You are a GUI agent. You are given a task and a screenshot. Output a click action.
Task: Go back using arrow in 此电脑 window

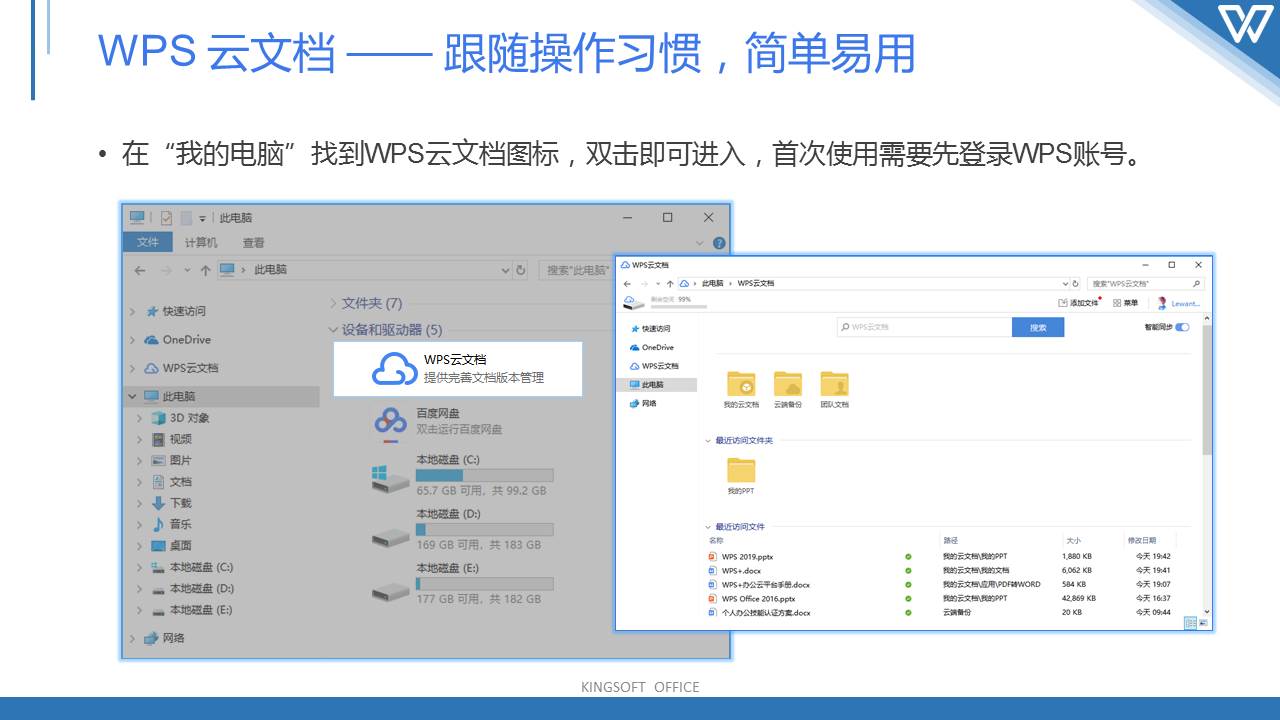141,270
